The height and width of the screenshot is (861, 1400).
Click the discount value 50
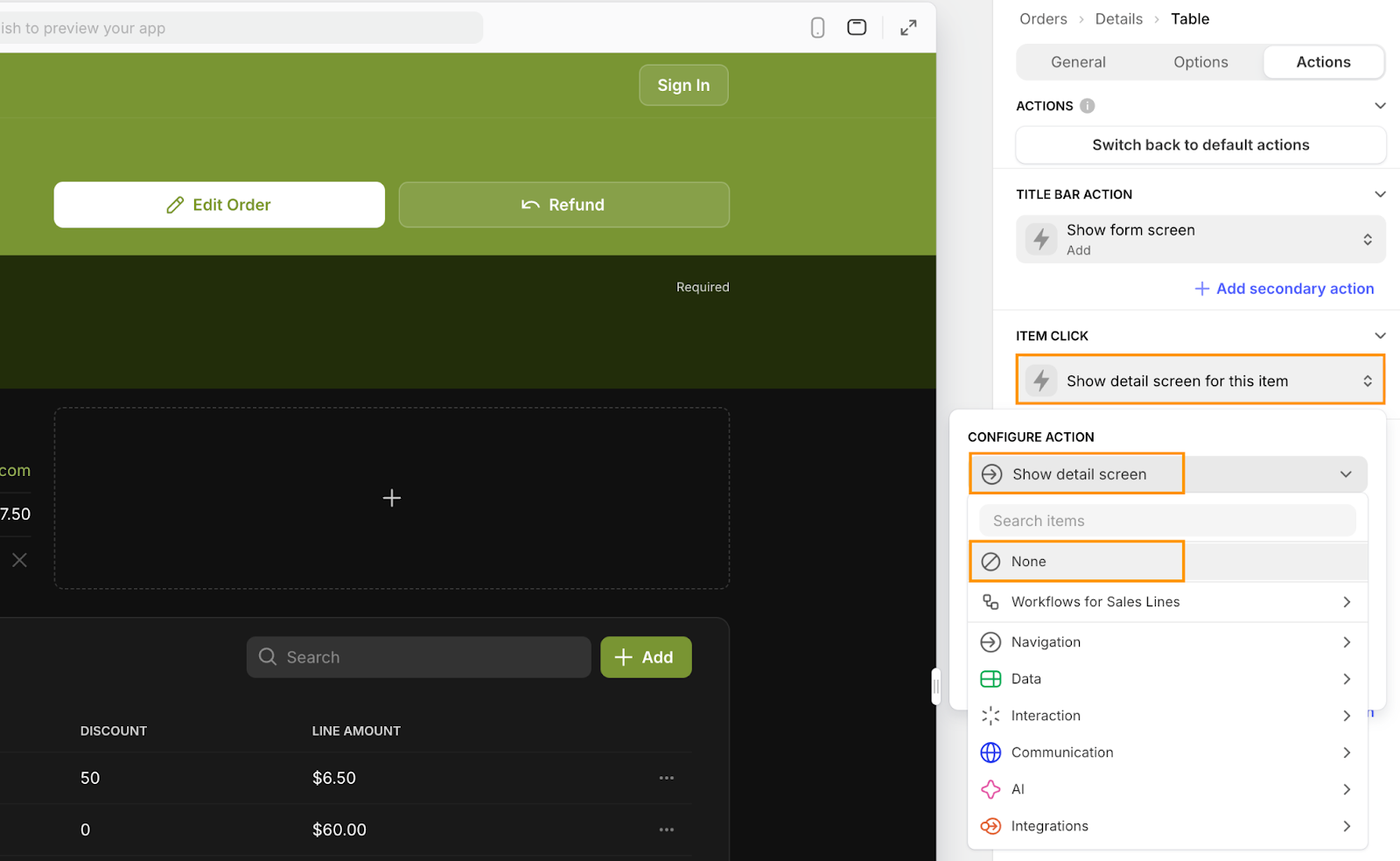click(x=90, y=778)
